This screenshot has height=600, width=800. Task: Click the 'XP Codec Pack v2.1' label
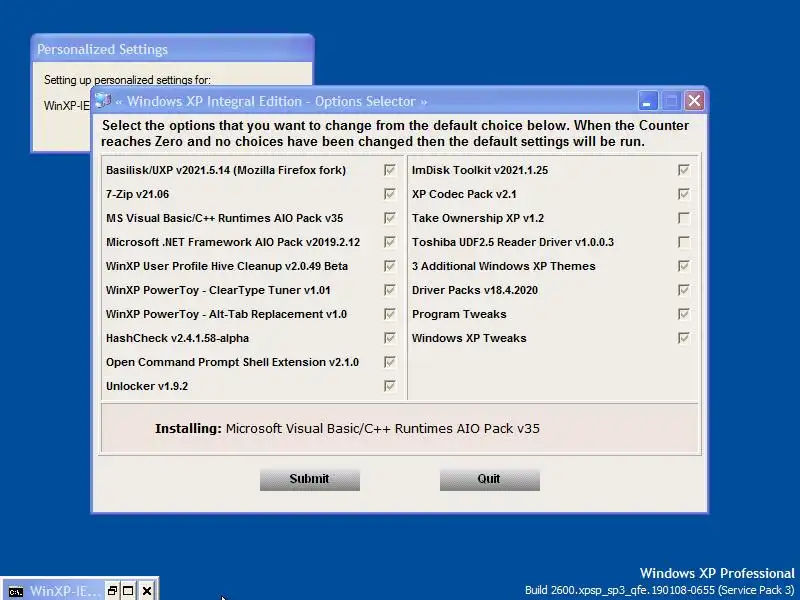point(464,194)
